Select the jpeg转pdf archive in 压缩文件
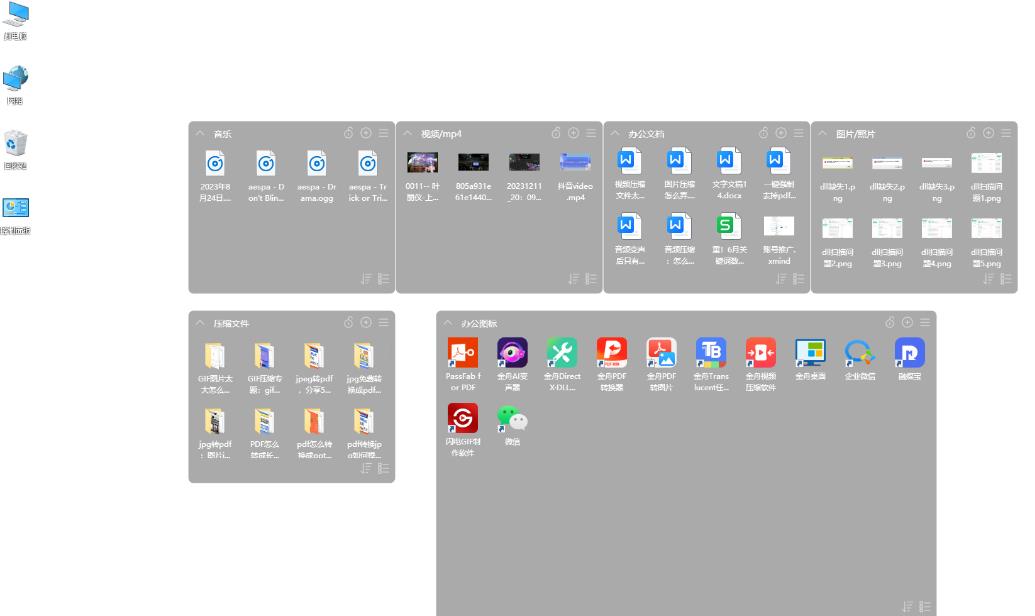1035x616 pixels. pos(314,356)
